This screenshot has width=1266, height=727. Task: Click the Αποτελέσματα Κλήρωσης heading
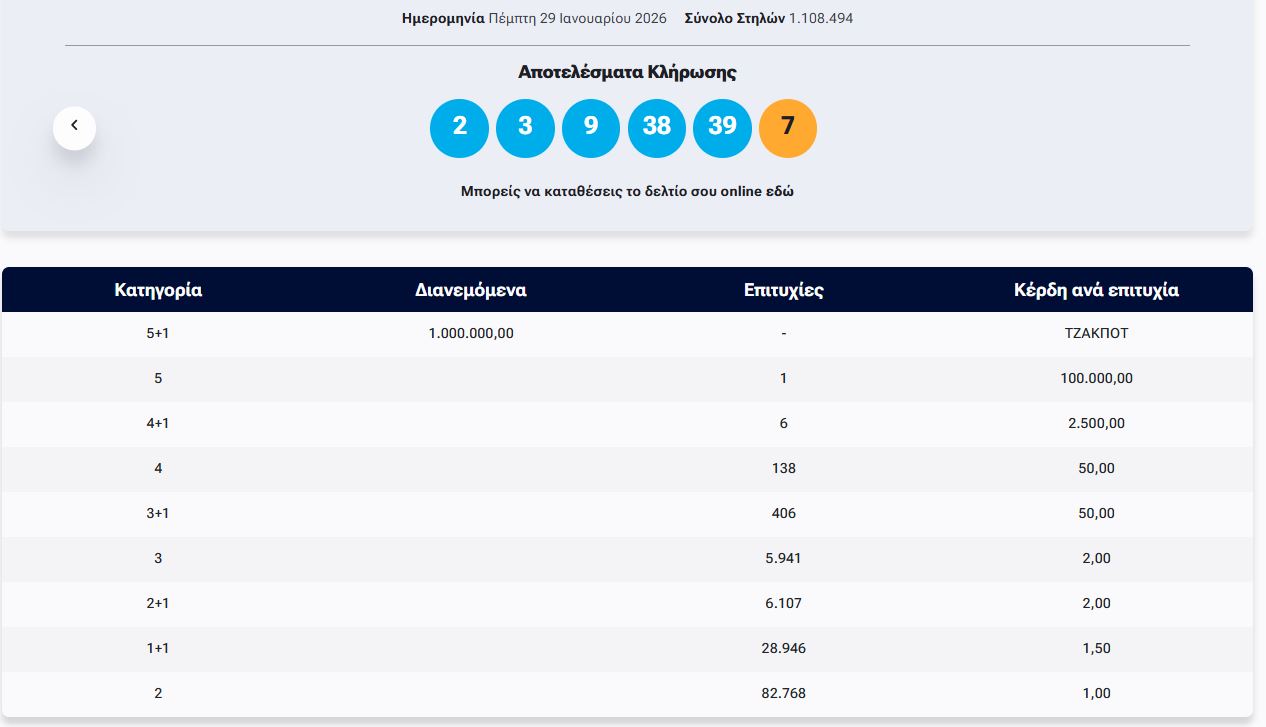pyautogui.click(x=627, y=72)
